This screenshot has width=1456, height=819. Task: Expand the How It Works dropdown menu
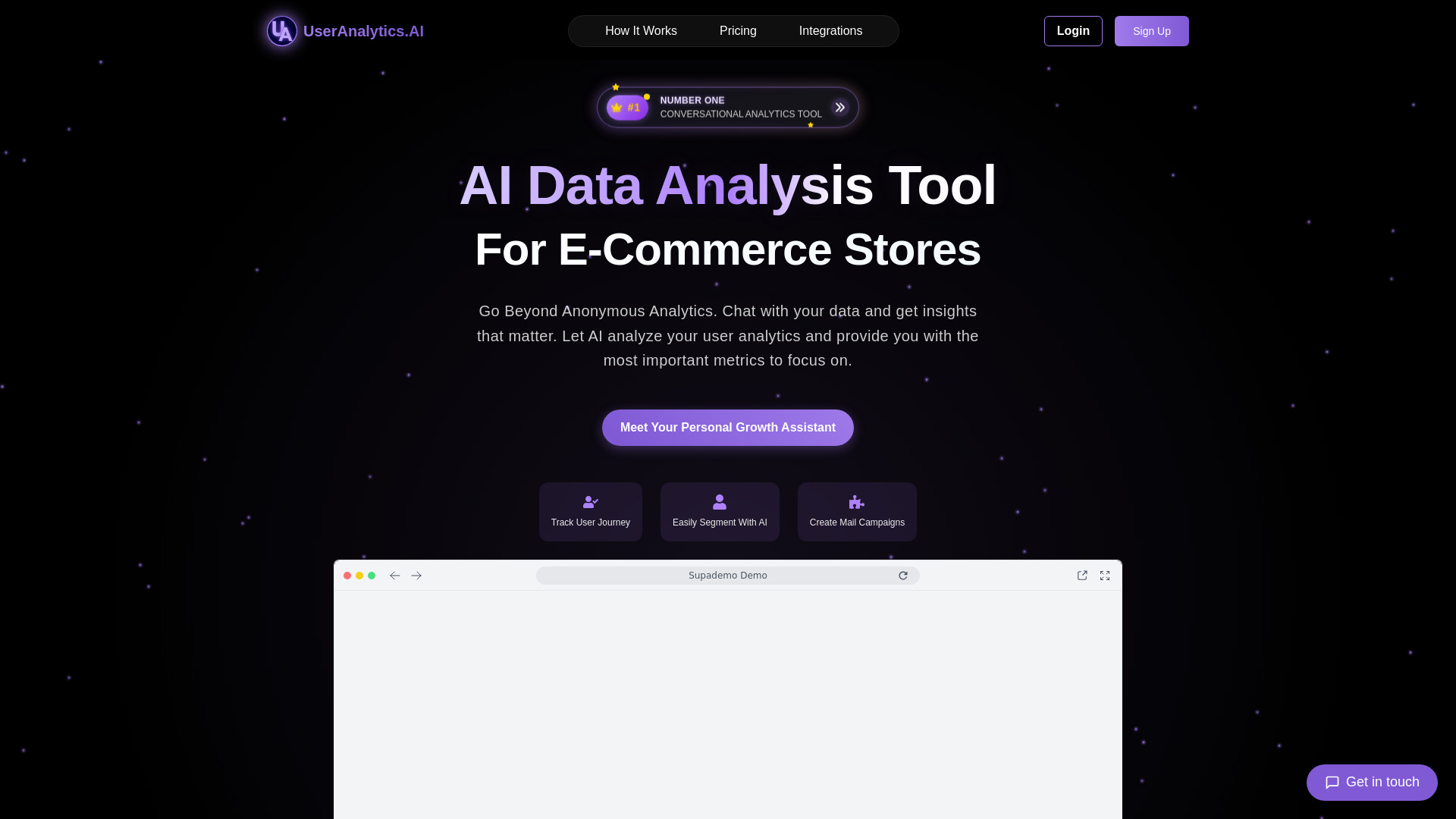pyautogui.click(x=641, y=31)
